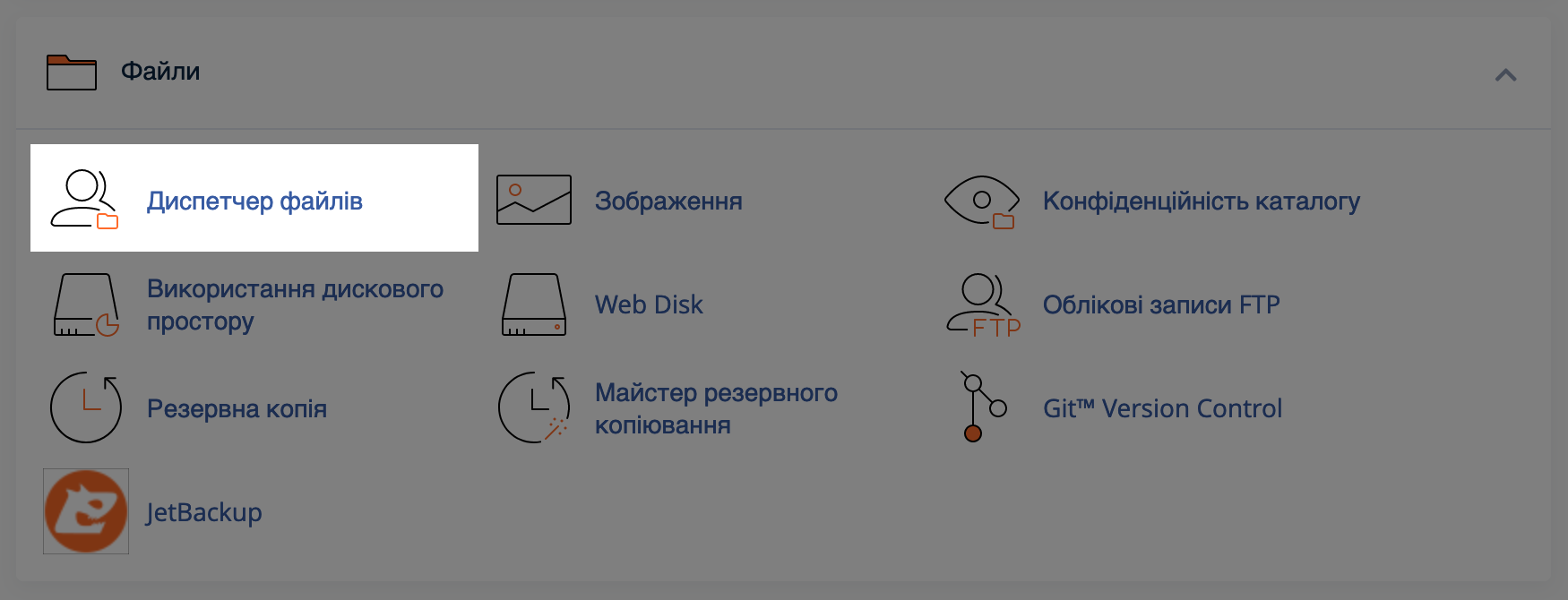Open the Конфіденційність каталогу link
The height and width of the screenshot is (600, 1568).
[1202, 201]
